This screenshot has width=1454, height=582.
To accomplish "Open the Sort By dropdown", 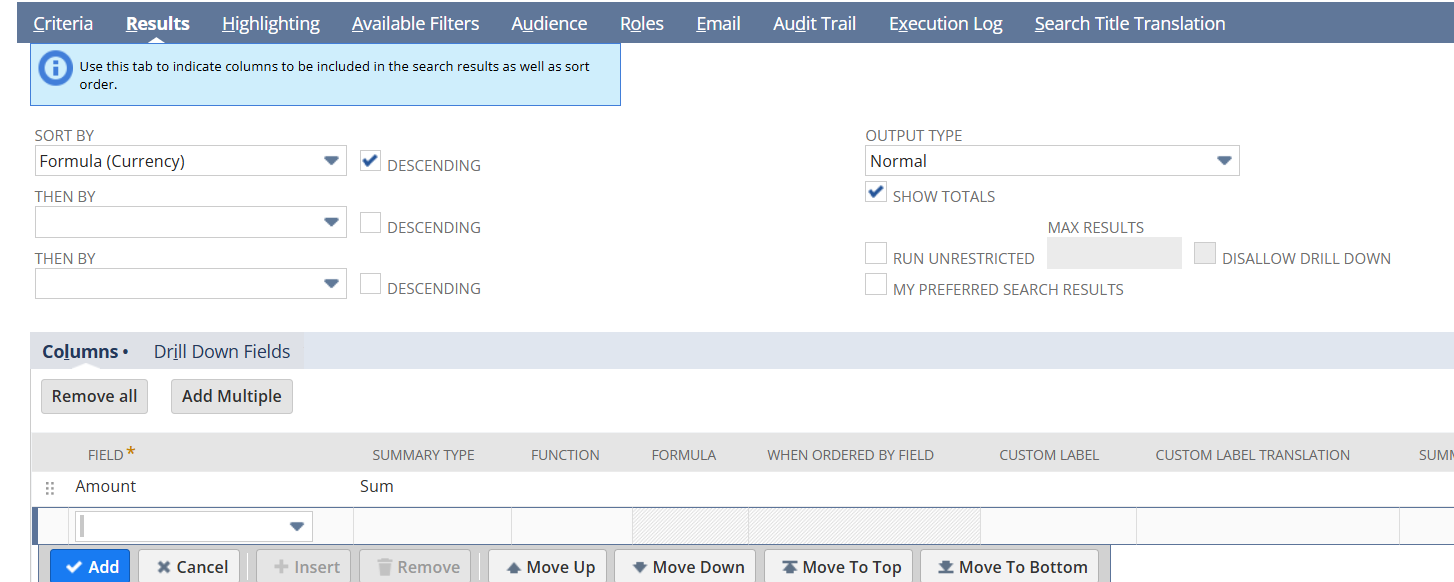I will click(190, 161).
